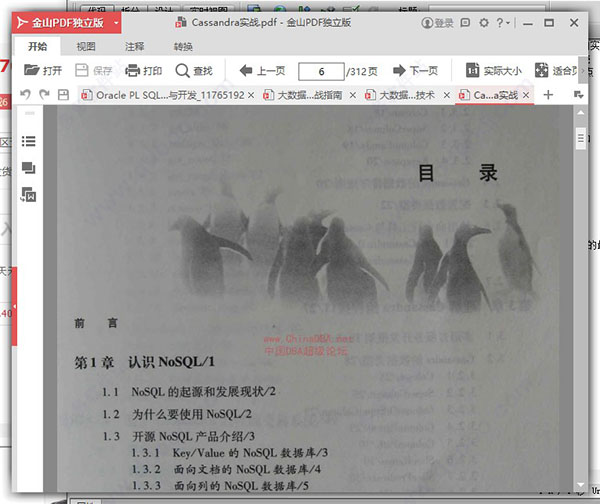Redo with the redo arrow icon
This screenshot has height=504, width=600.
tap(44, 94)
